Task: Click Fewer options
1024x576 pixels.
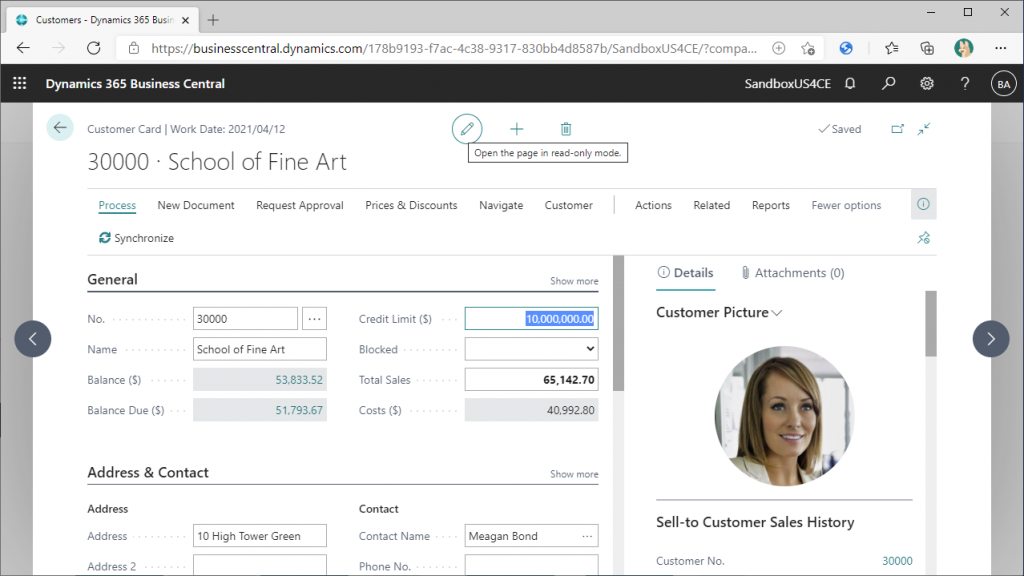Action: [x=846, y=205]
